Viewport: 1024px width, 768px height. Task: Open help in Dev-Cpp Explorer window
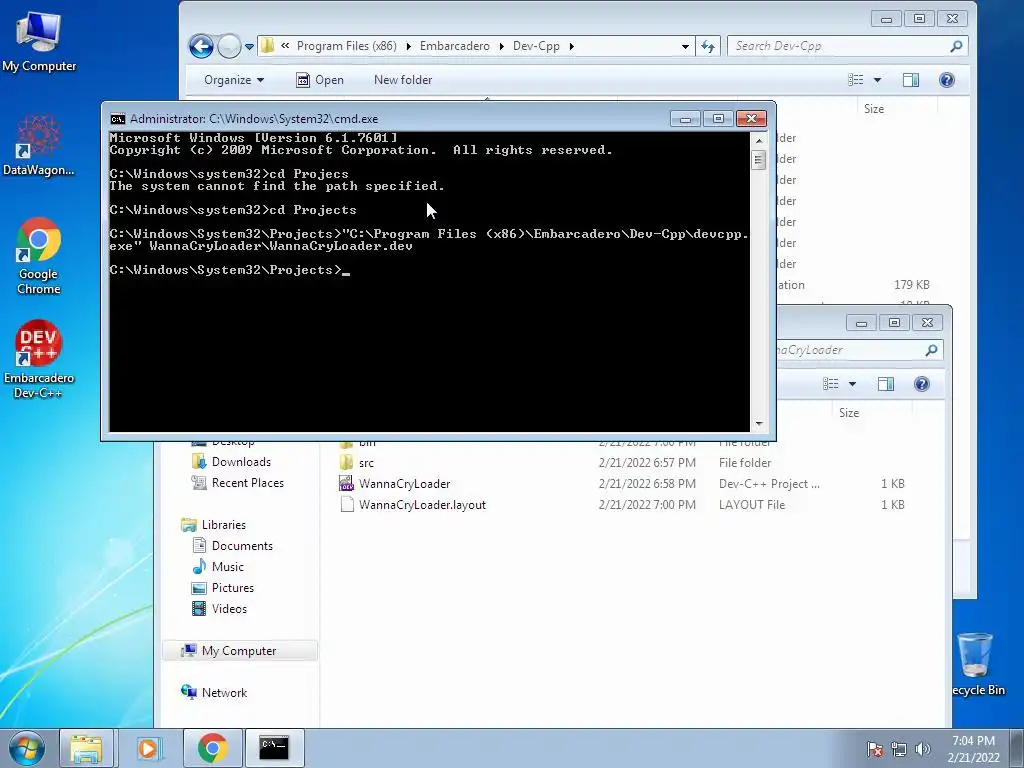(946, 80)
